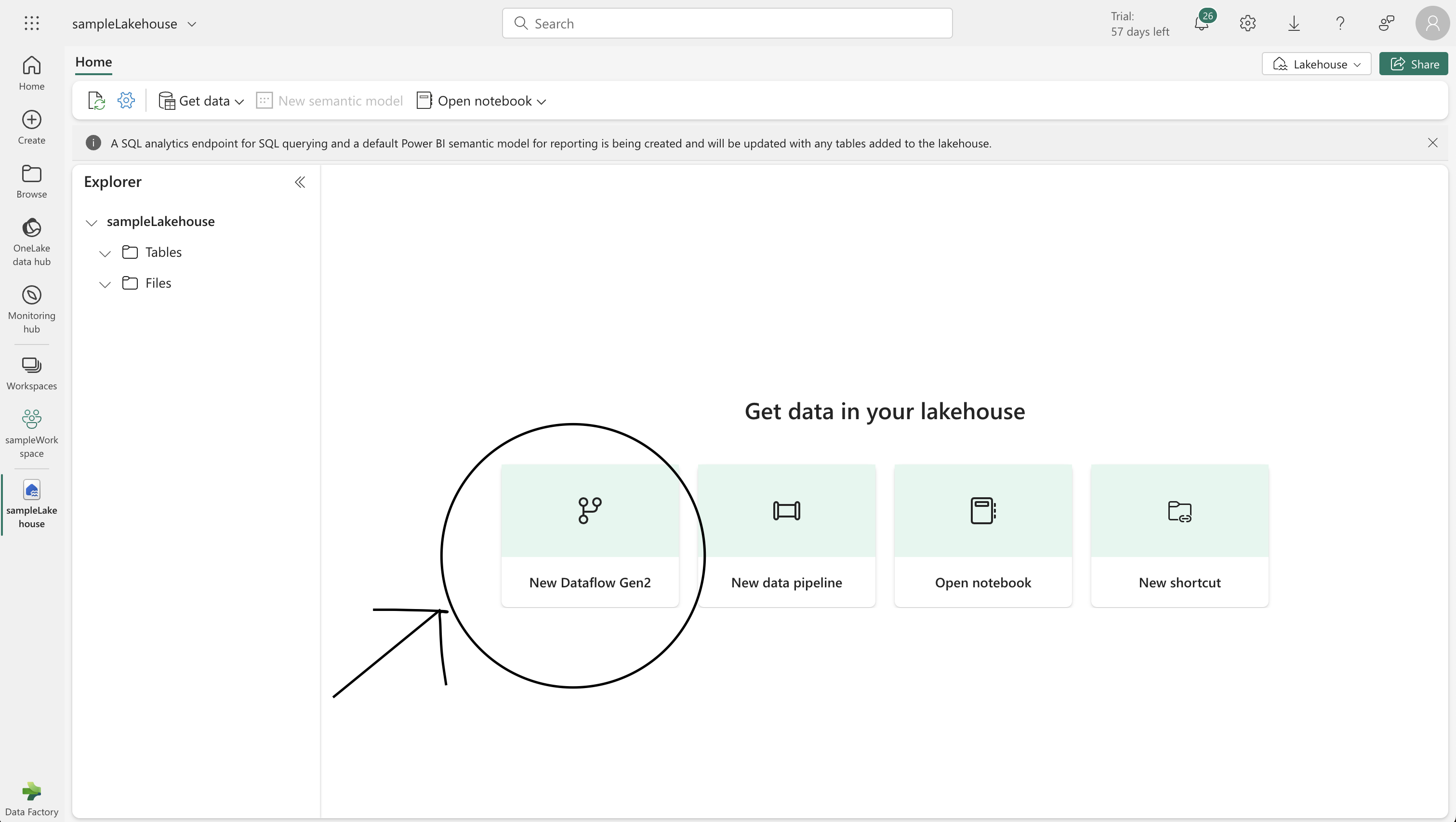The image size is (1456, 822).
Task: Select sampleLakehouse root in Explorer
Action: click(160, 221)
